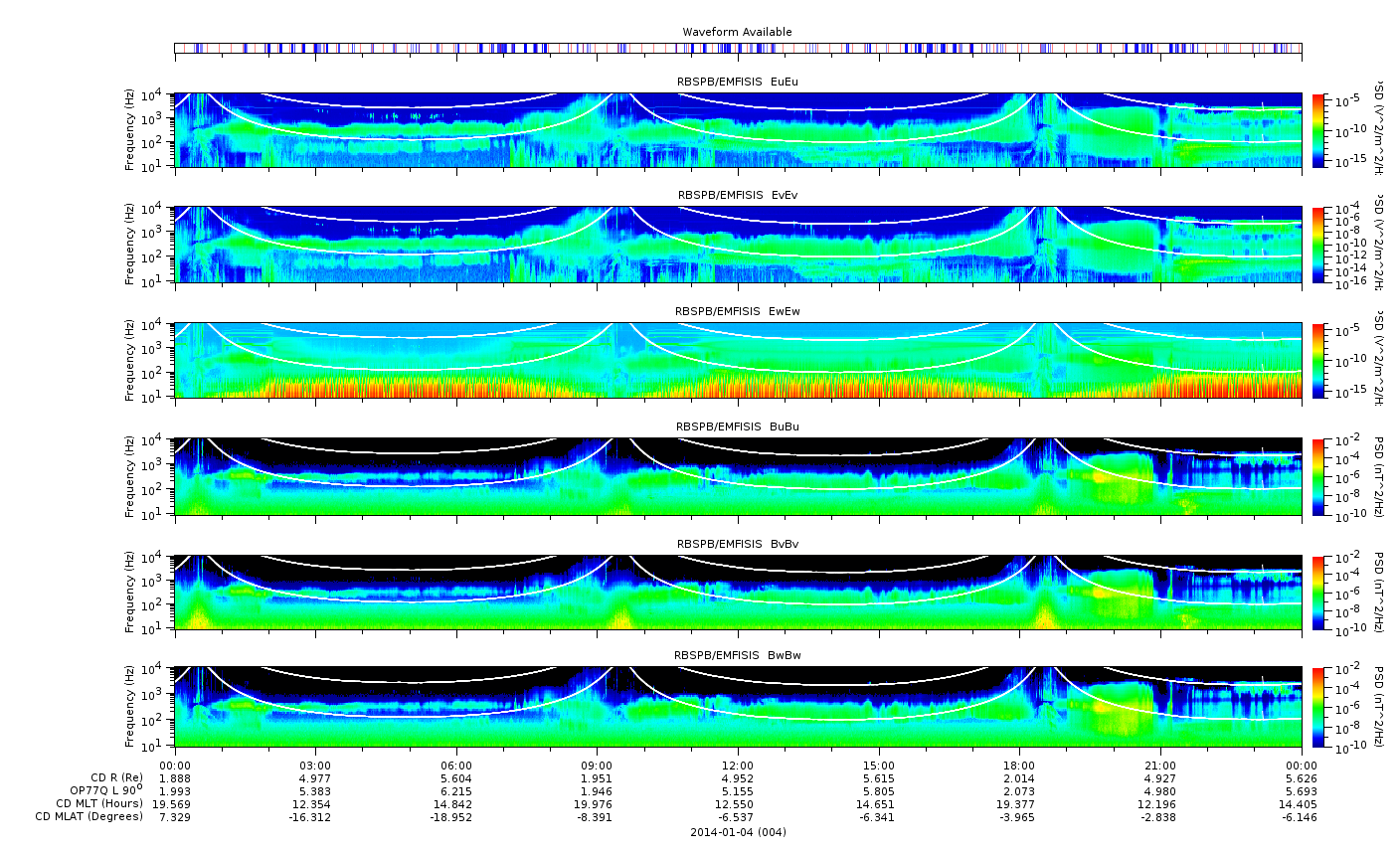Select the Waveform Available strip

(738, 48)
